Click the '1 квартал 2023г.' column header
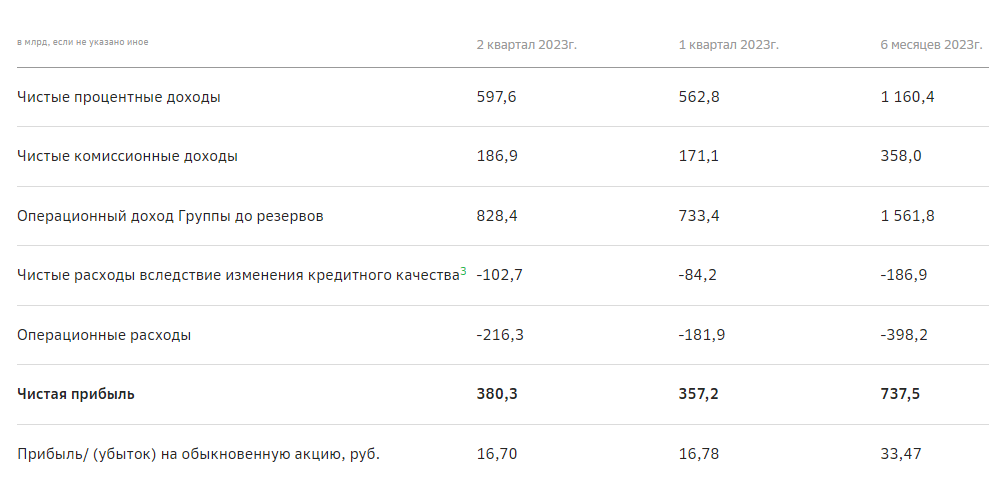This screenshot has width=989, height=483. coord(728,45)
